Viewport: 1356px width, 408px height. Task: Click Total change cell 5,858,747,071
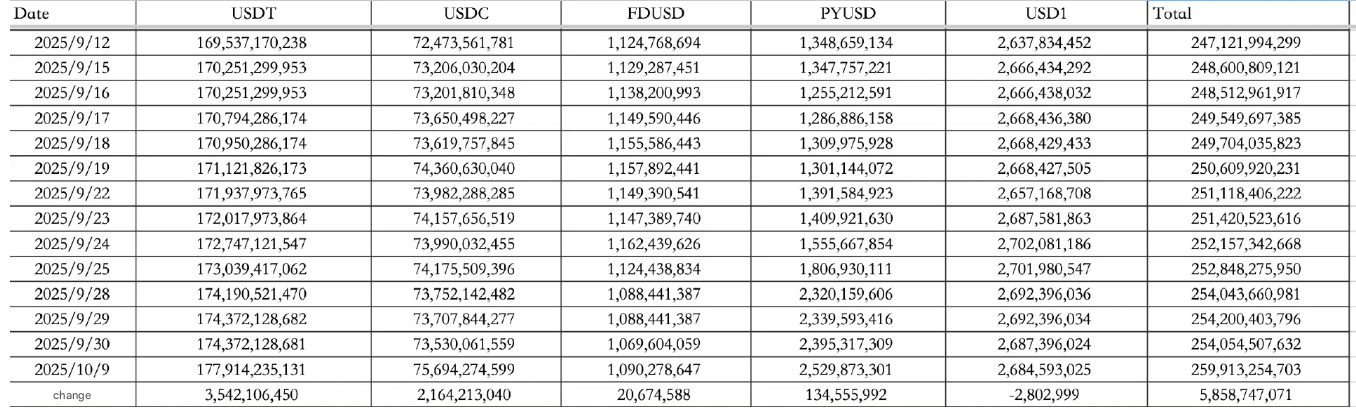[x=1250, y=396]
